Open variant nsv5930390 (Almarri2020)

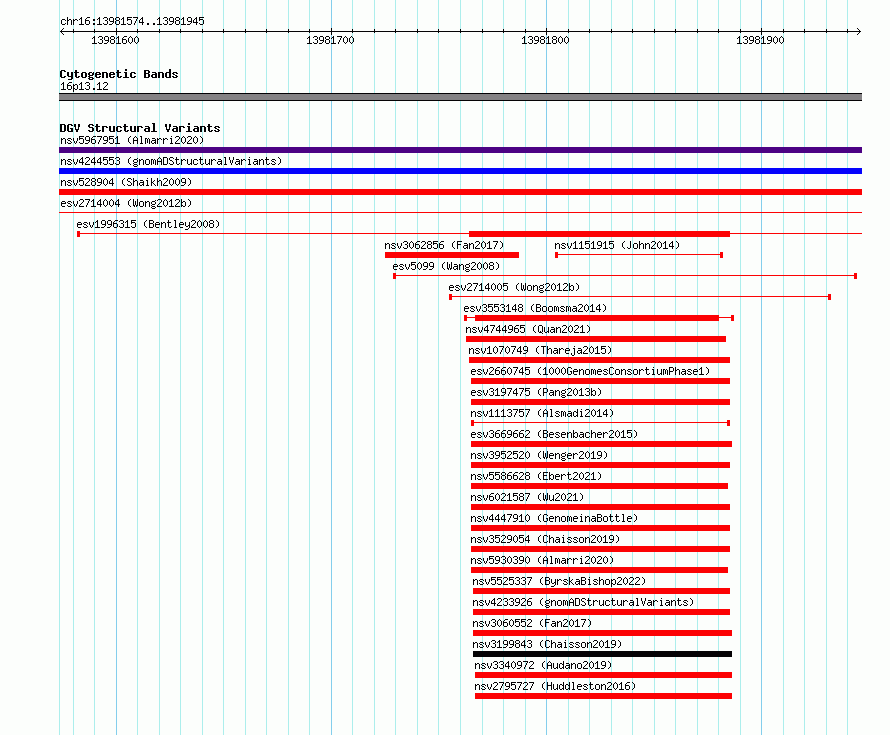(x=542, y=560)
